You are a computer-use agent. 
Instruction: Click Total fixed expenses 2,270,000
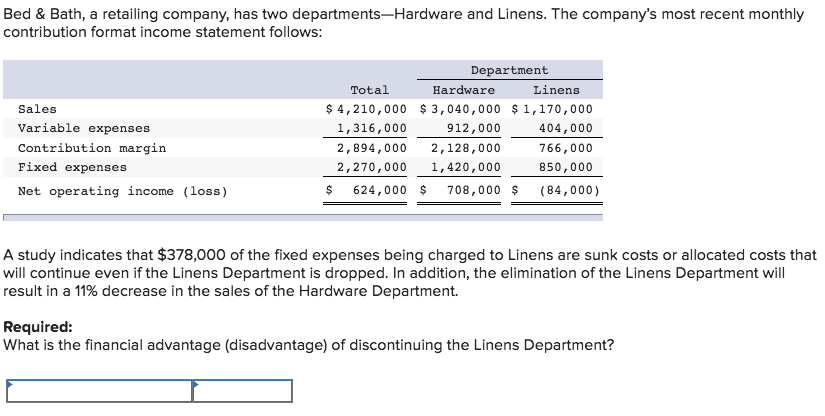[372, 167]
